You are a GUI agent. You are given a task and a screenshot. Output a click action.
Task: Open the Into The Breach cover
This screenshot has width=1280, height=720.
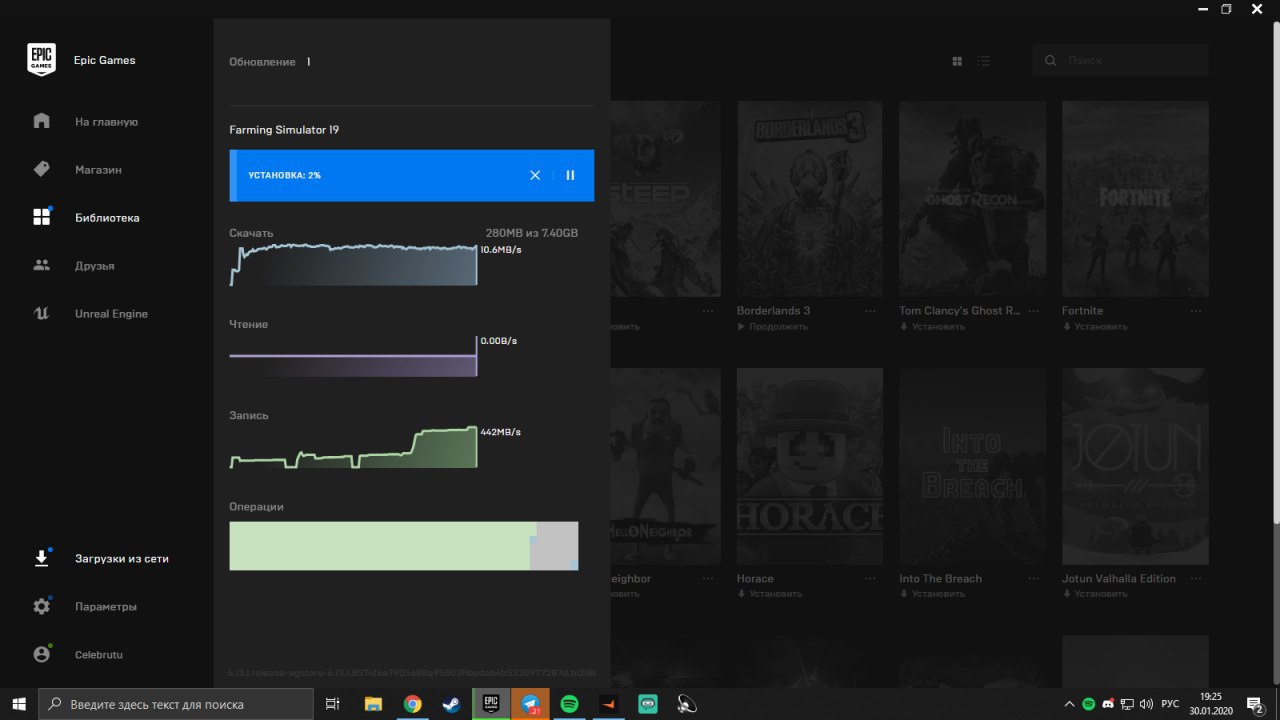coord(972,466)
